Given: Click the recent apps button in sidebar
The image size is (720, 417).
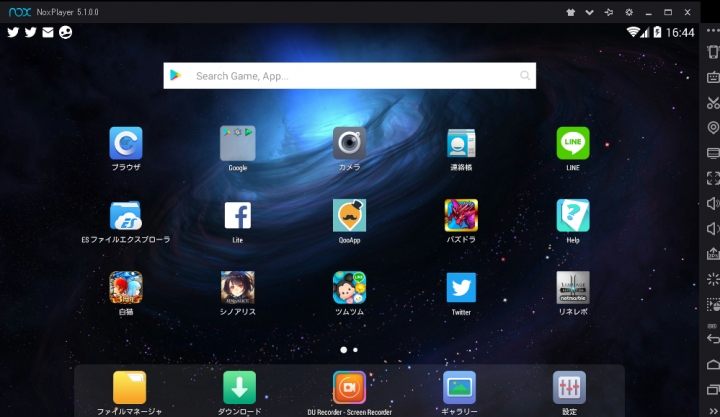Looking at the screenshot, I should [713, 390].
